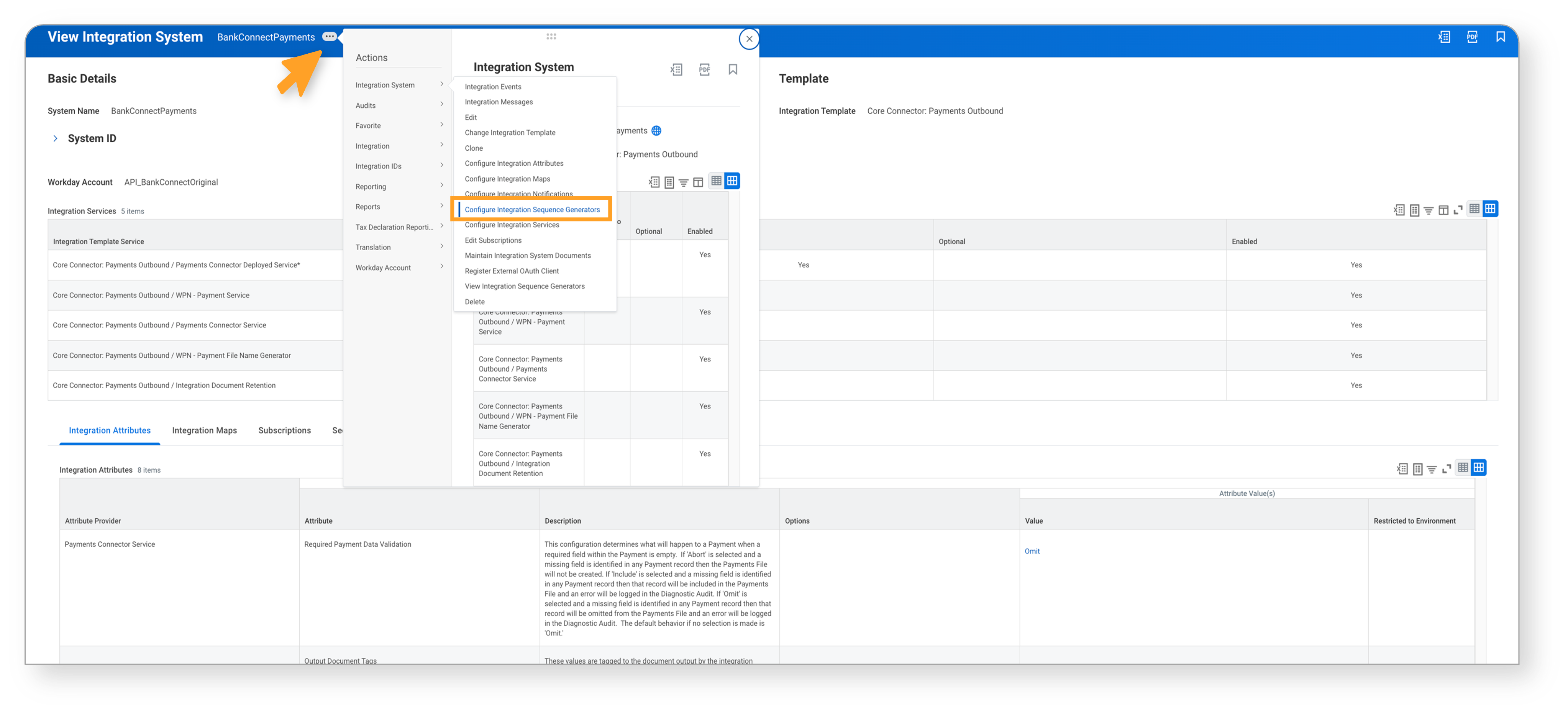1568x713 pixels.
Task: Expand the Workday Account submenu in Actions
Action: [x=399, y=267]
